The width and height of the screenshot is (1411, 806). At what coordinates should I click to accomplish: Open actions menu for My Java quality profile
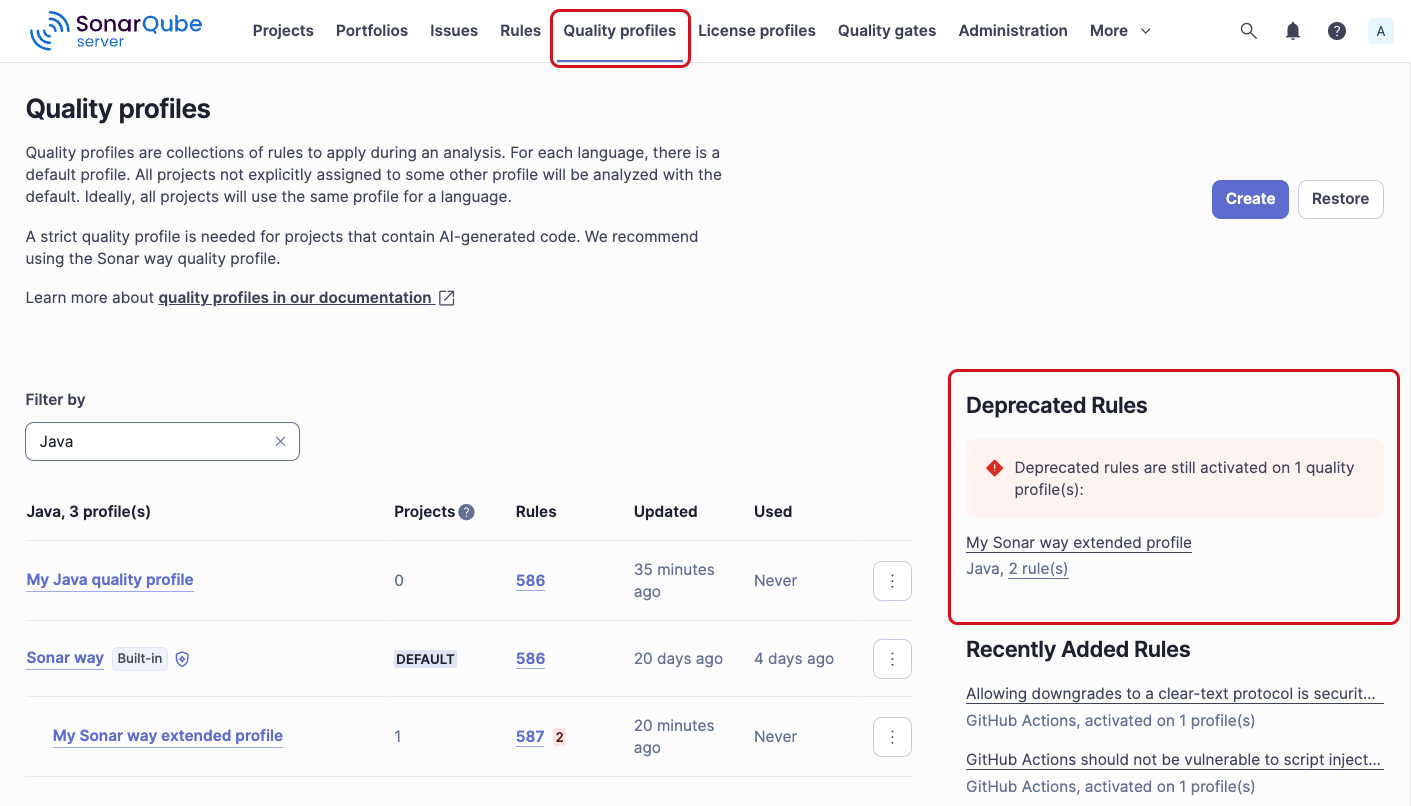pyautogui.click(x=891, y=580)
